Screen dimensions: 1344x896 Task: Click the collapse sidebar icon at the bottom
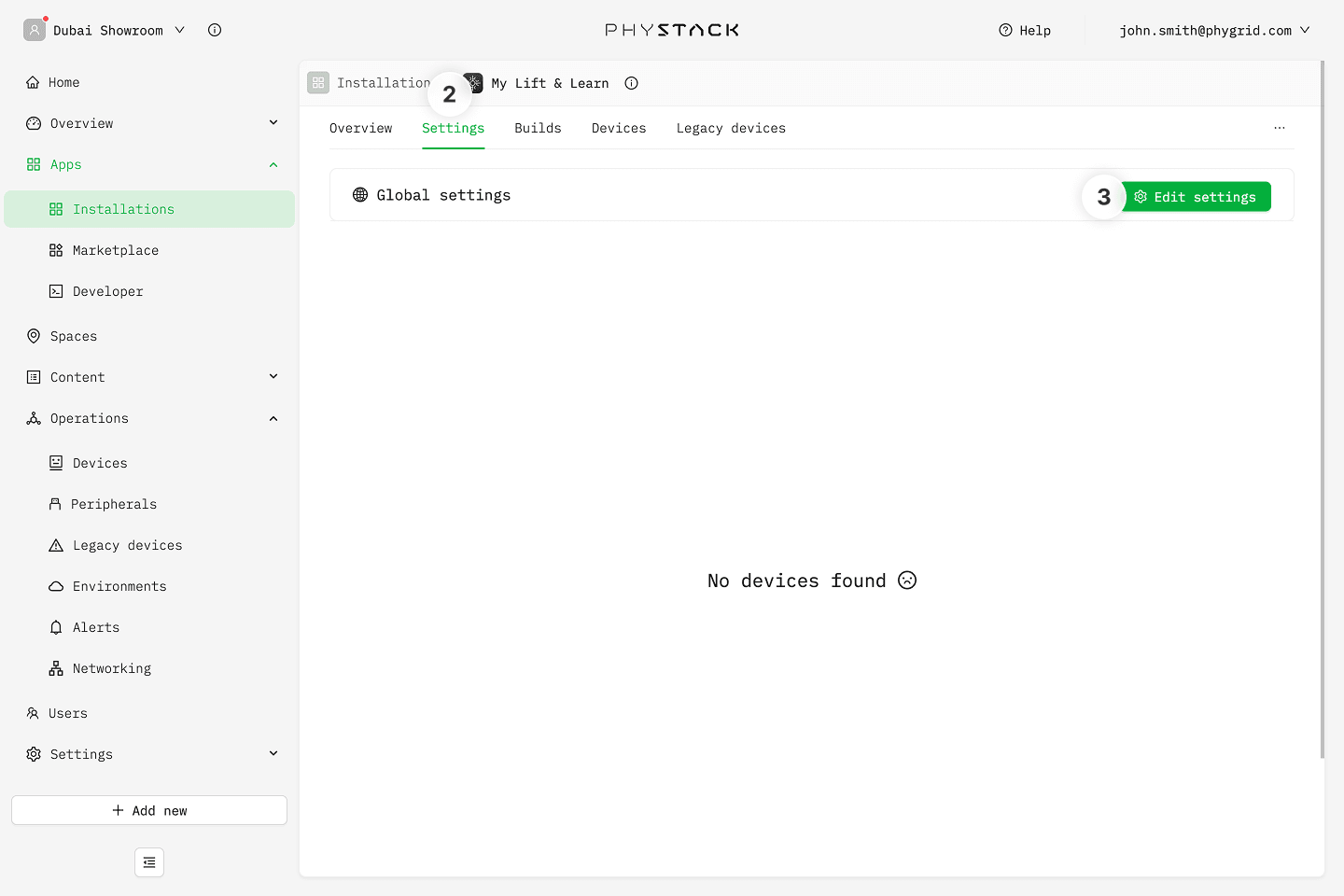pos(149,862)
